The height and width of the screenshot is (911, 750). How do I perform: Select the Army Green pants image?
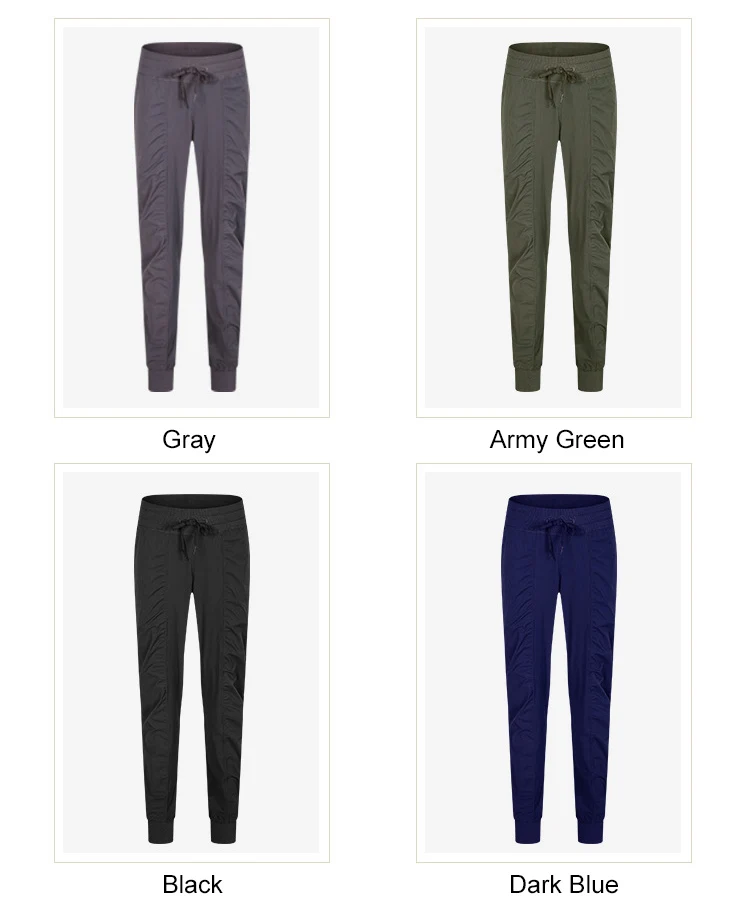pos(554,218)
